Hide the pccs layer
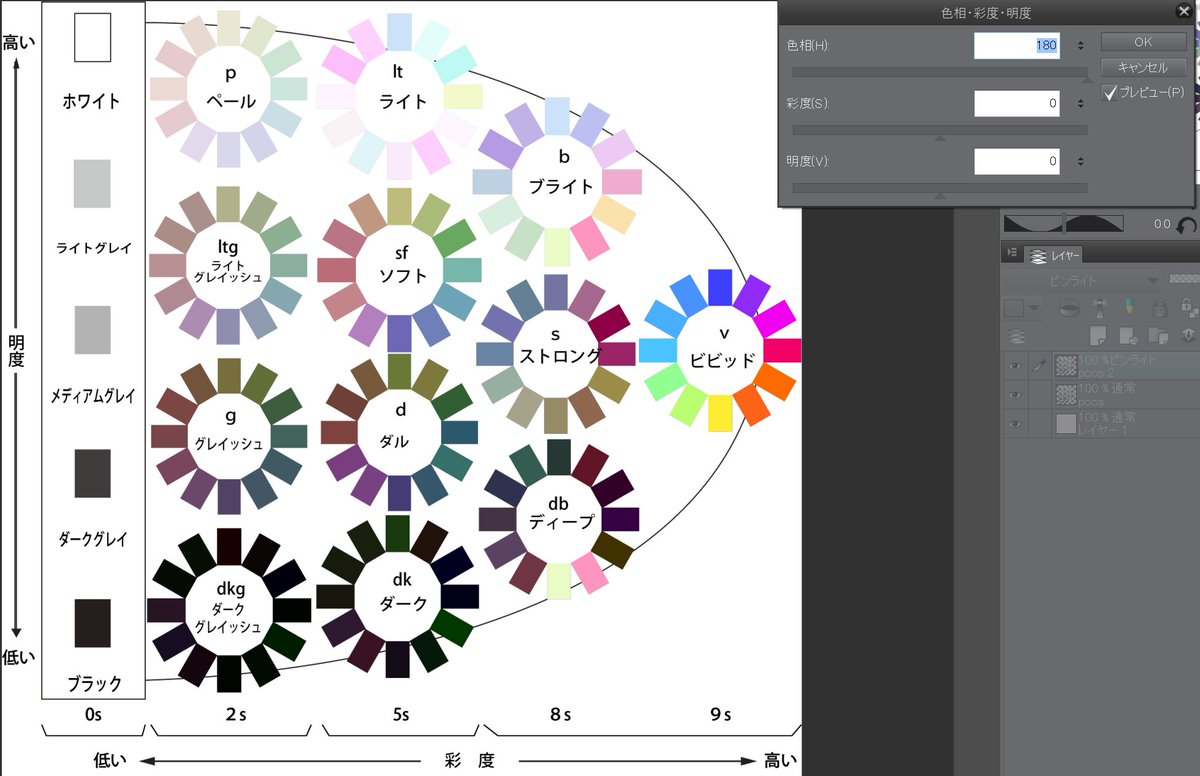The width and height of the screenshot is (1200, 776). [x=1014, y=395]
